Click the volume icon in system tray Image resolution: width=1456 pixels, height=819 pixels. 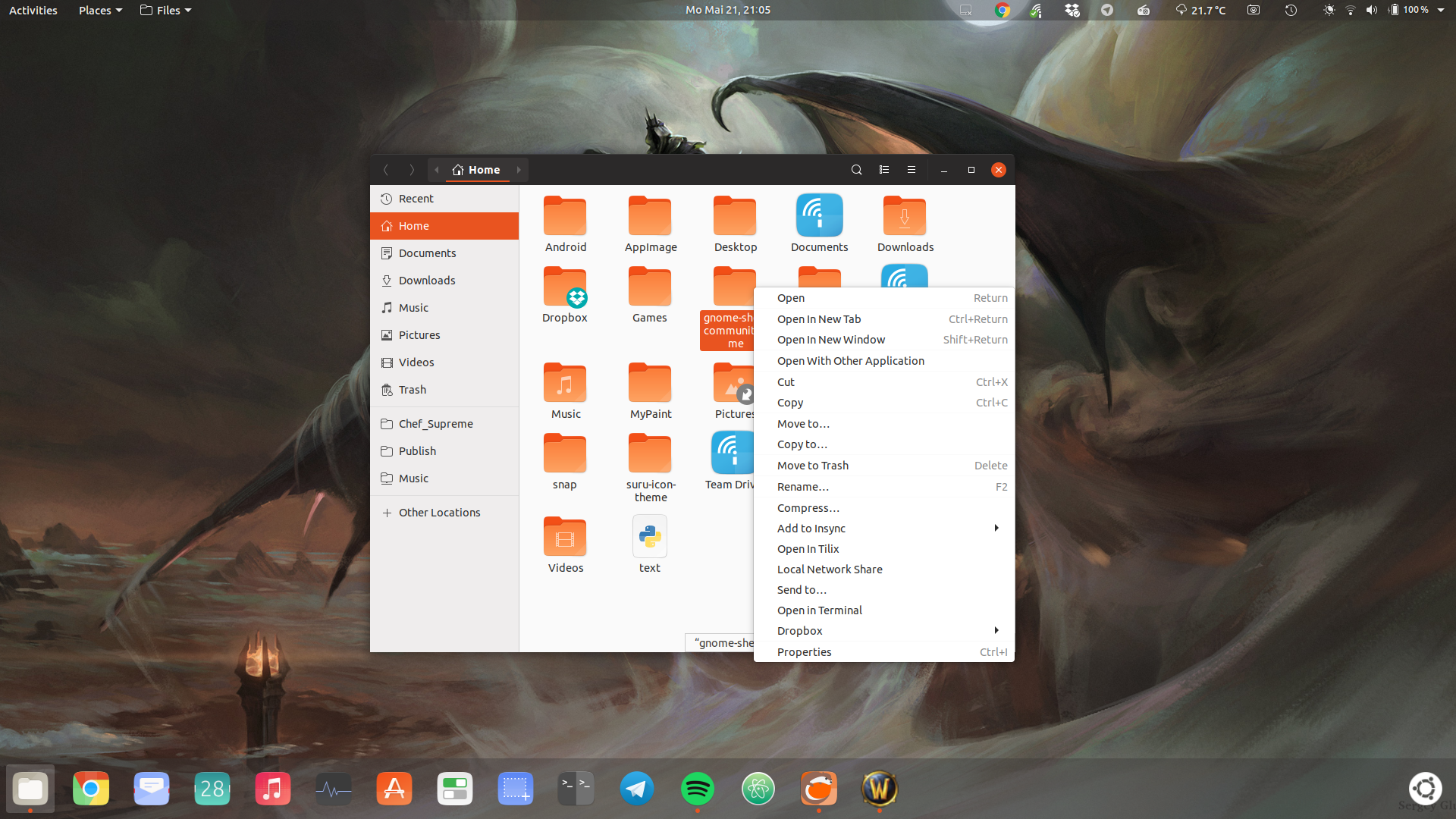pos(1371,10)
